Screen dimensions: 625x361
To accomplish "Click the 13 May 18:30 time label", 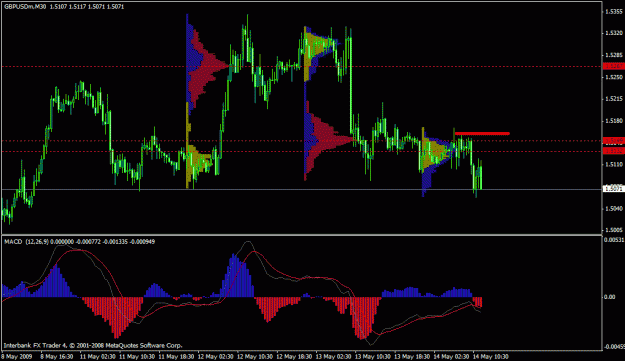I will (412, 356).
